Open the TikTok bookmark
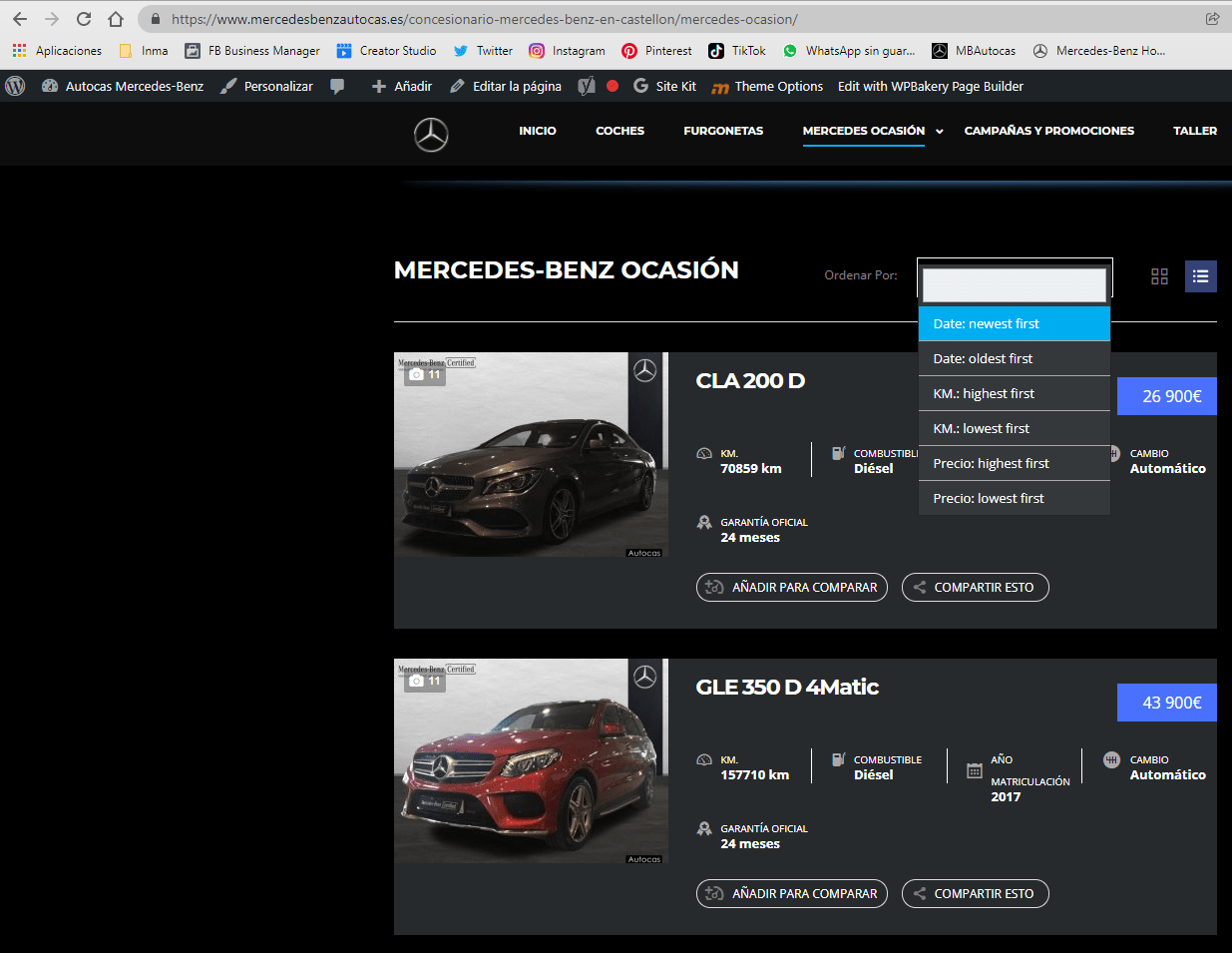1232x953 pixels. coord(737,51)
